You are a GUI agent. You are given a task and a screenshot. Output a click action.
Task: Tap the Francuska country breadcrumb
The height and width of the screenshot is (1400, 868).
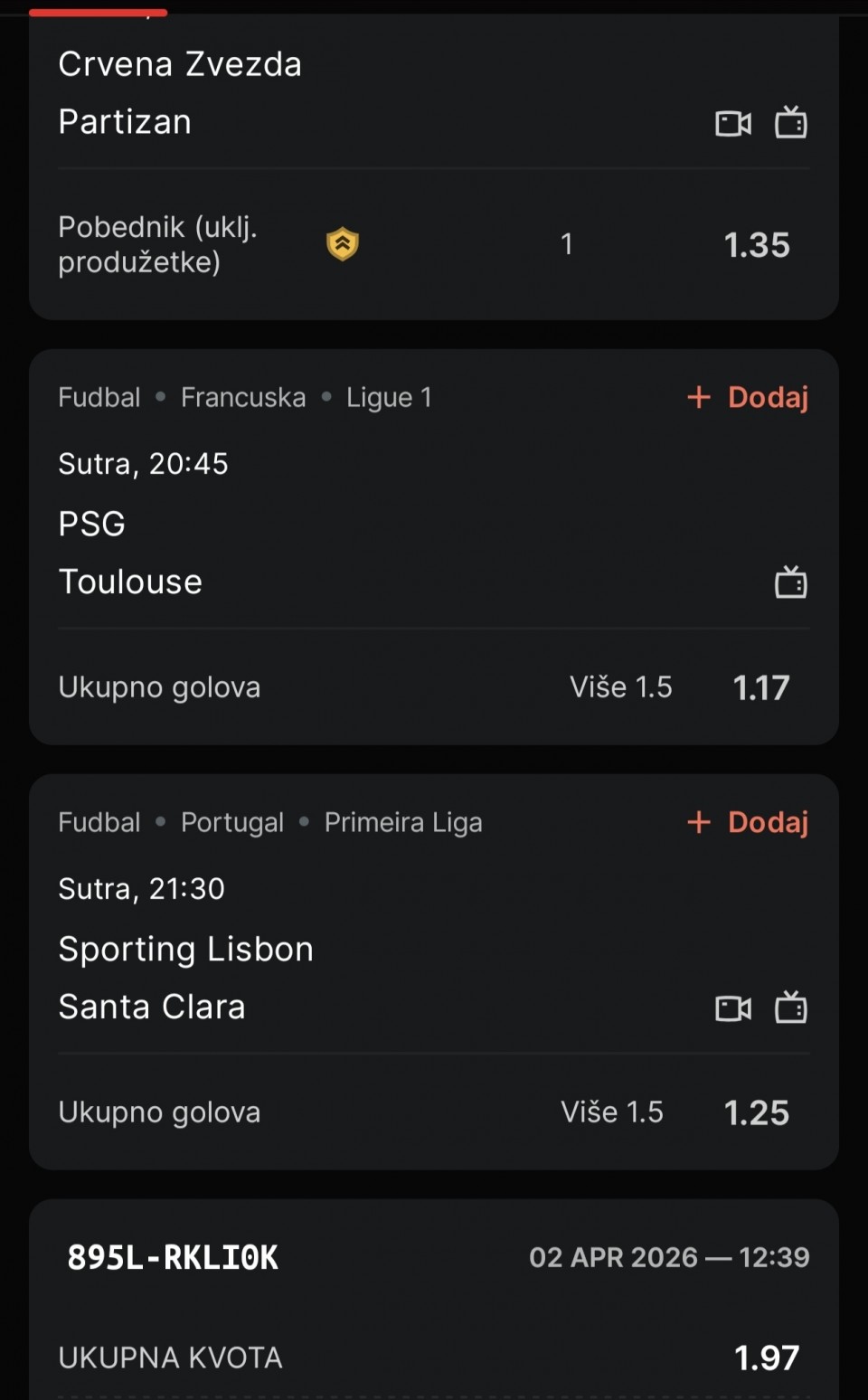point(243,398)
